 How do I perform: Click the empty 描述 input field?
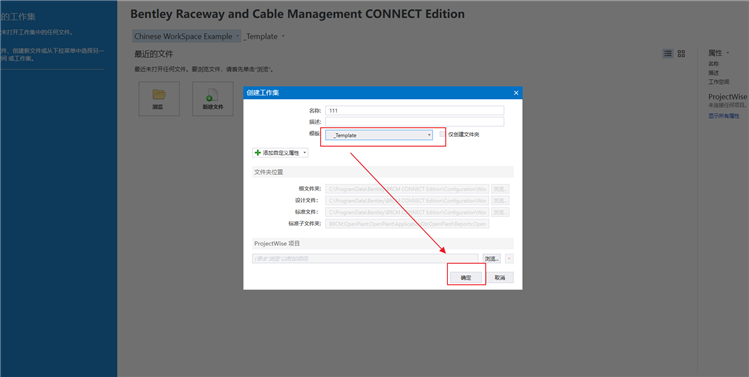415,122
